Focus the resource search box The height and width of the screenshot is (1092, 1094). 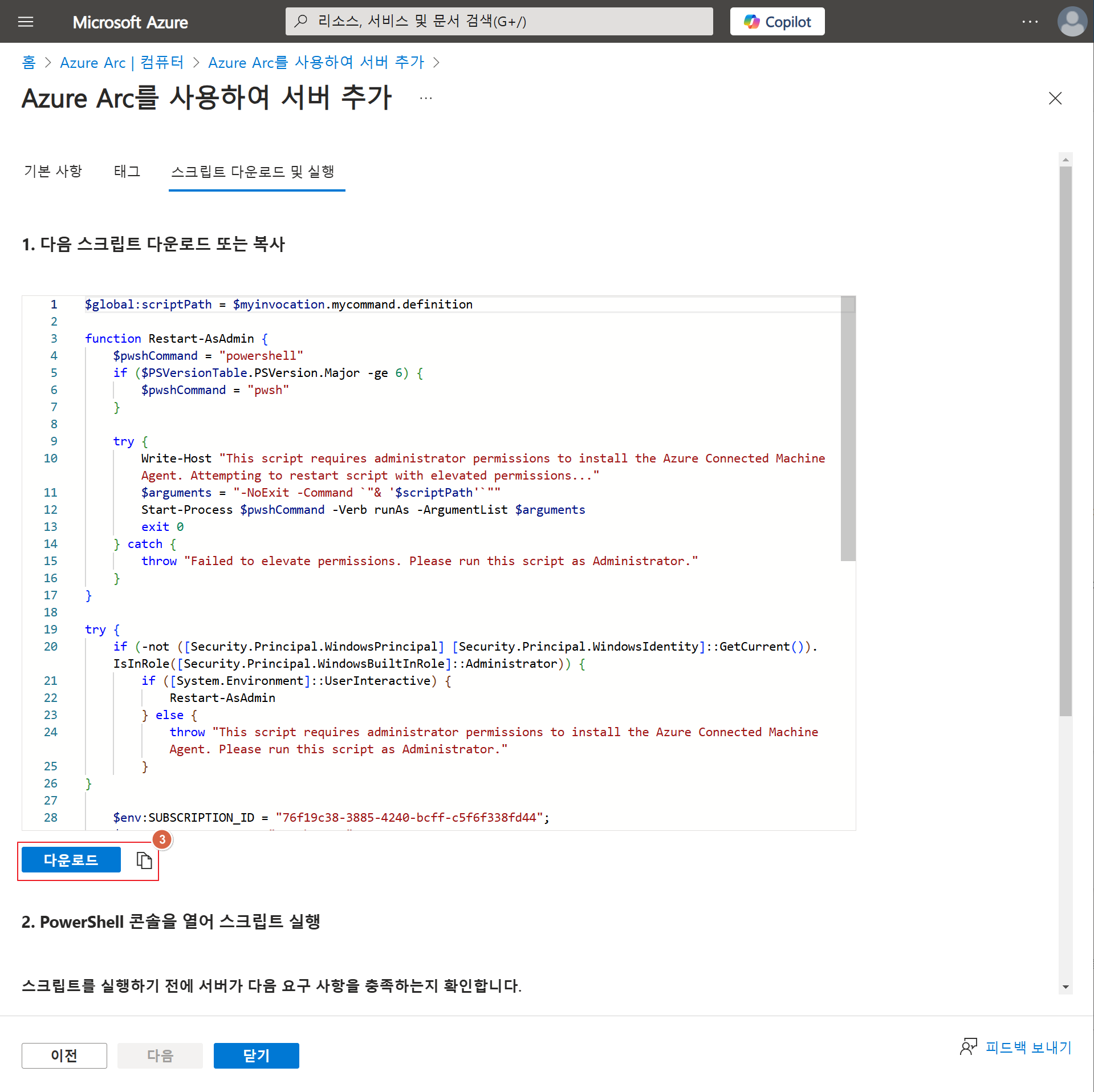click(499, 22)
